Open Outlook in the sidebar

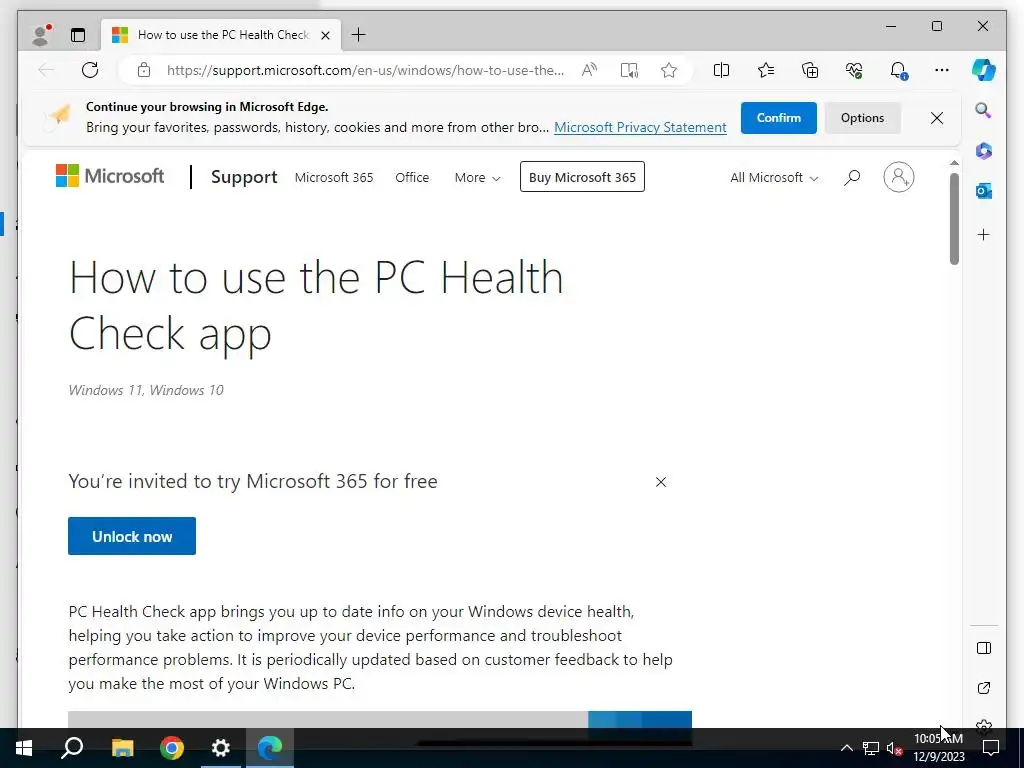(x=984, y=191)
